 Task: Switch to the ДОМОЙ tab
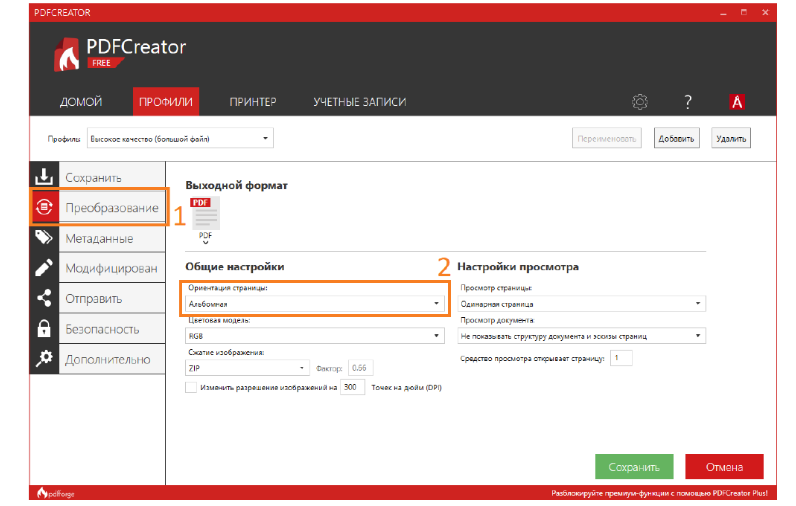pos(81,102)
